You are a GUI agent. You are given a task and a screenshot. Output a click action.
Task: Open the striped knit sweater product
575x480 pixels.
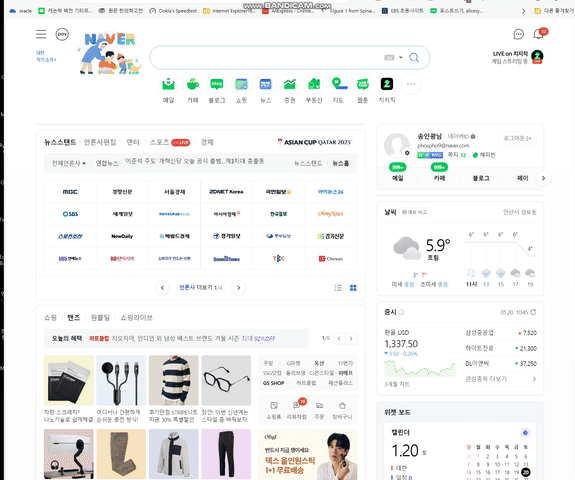pos(173,380)
